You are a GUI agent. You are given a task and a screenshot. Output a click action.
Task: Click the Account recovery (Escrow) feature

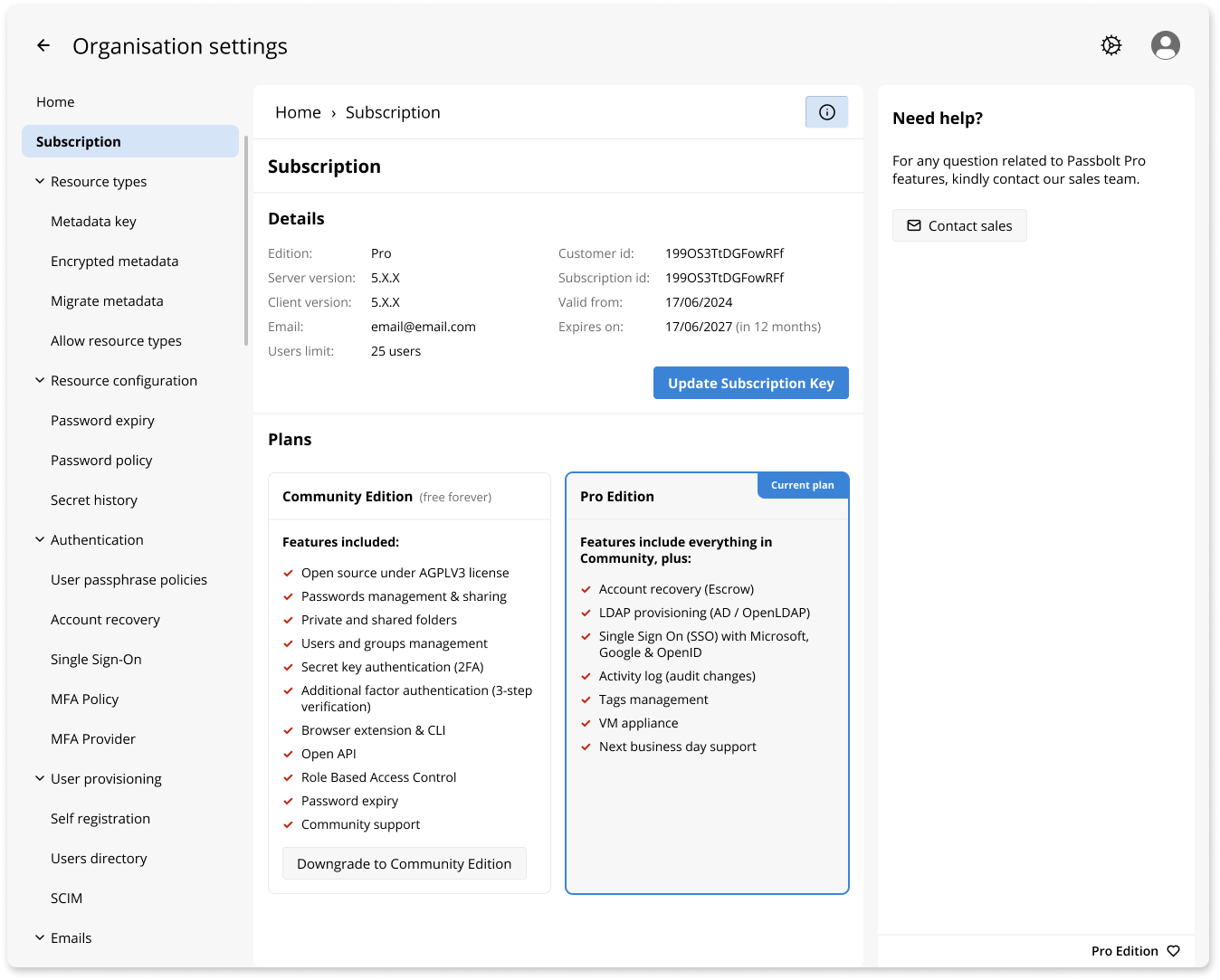(x=676, y=589)
